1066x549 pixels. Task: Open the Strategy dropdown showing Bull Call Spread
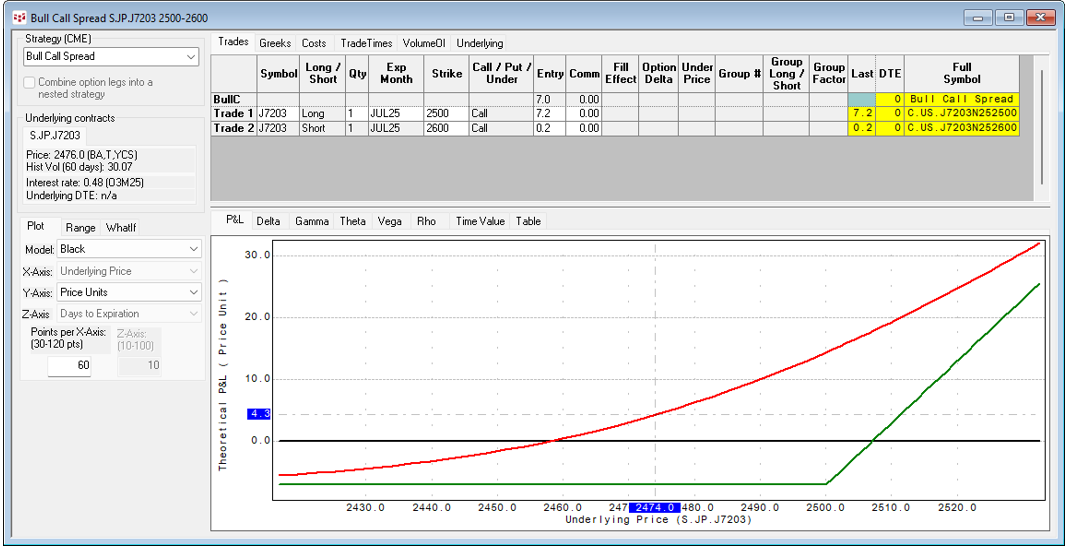click(x=110, y=57)
